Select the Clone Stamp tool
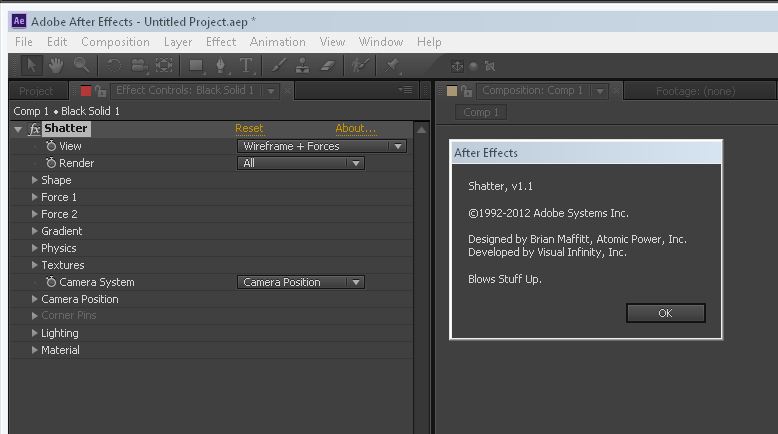The height and width of the screenshot is (434, 778). click(303, 65)
